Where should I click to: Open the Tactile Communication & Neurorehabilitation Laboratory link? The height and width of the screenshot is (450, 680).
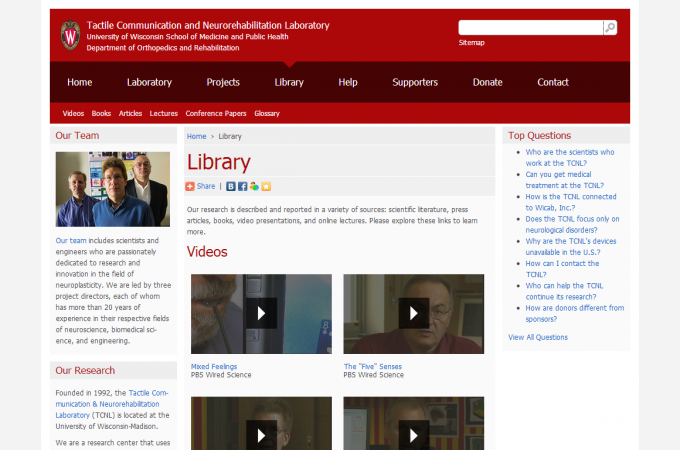(111, 404)
